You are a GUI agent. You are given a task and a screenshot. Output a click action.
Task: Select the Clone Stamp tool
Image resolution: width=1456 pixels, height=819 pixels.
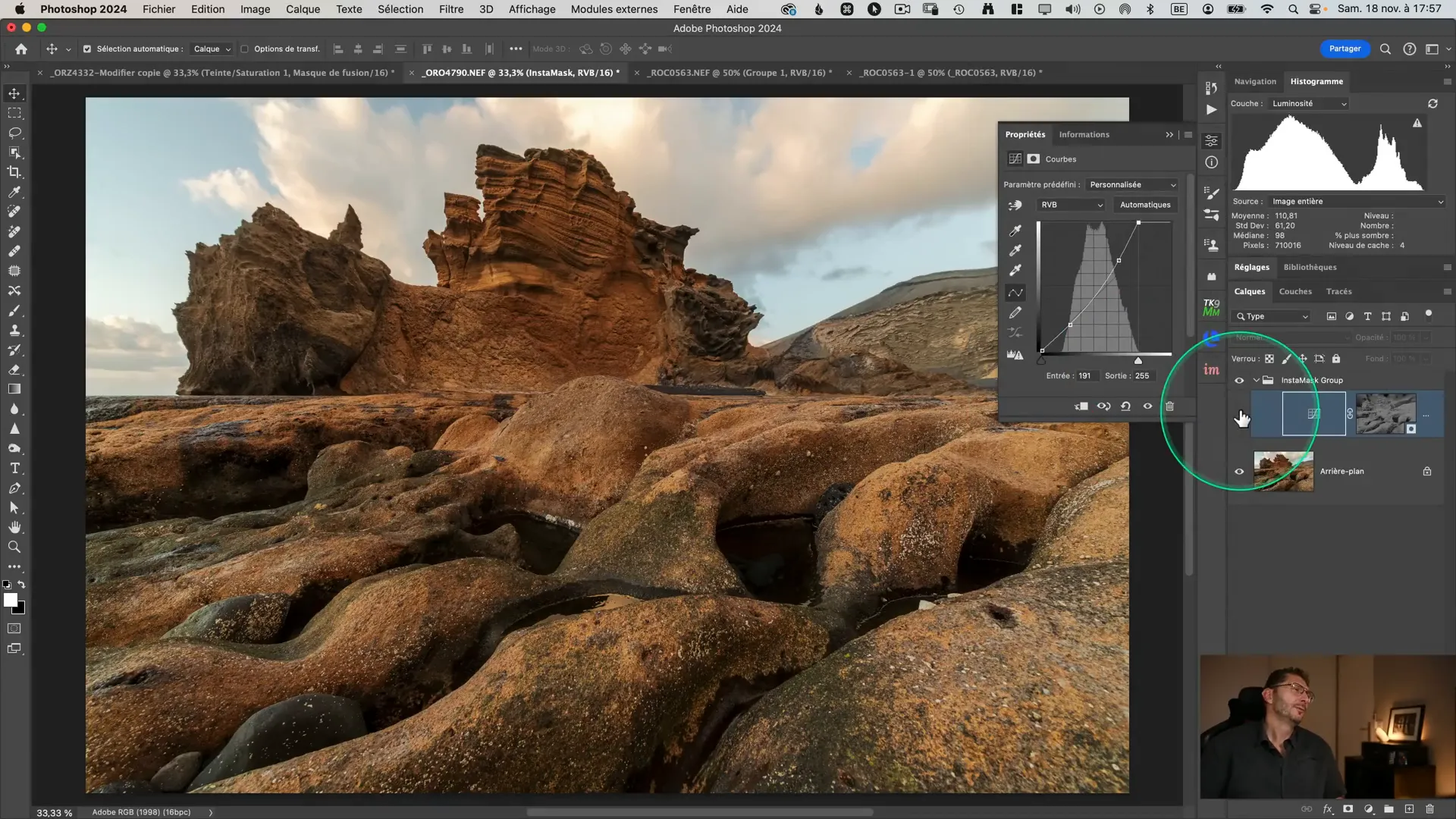14,331
